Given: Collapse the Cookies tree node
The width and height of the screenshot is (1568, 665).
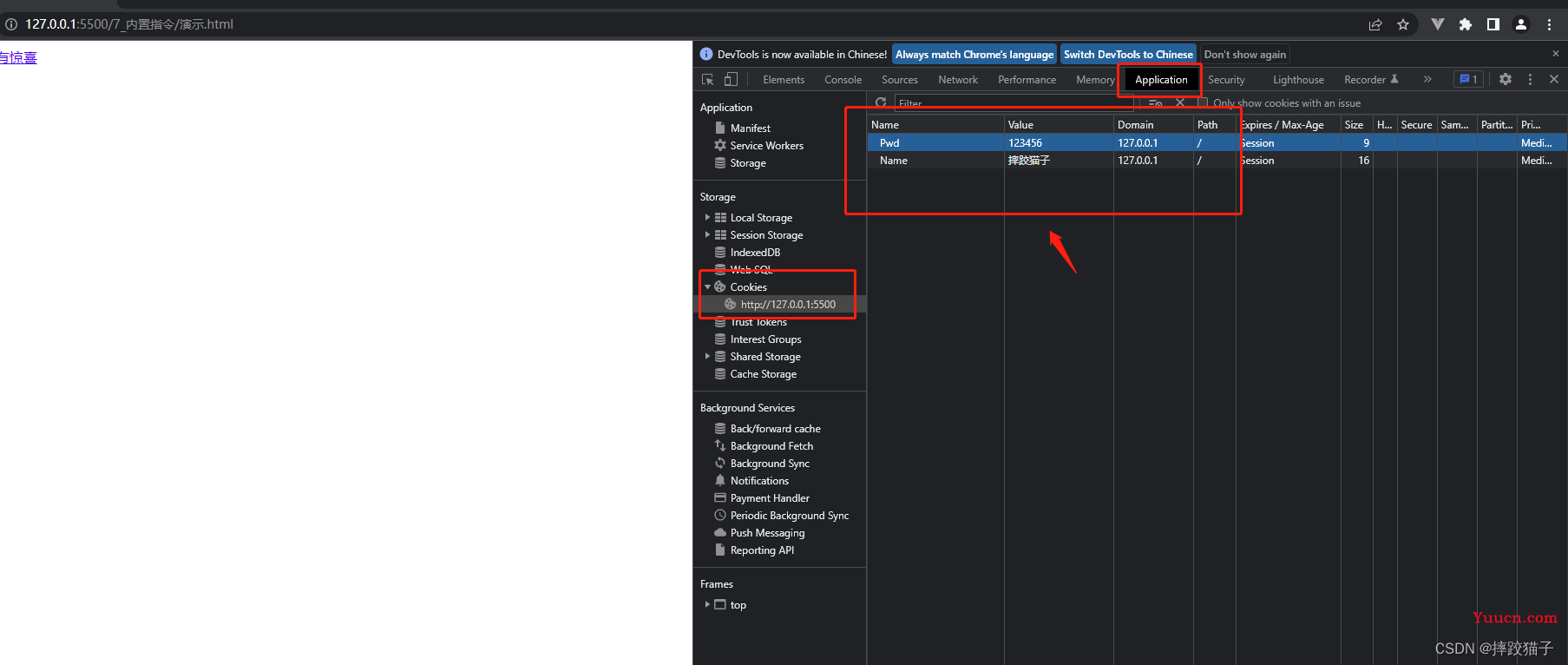Looking at the screenshot, I should pos(707,286).
